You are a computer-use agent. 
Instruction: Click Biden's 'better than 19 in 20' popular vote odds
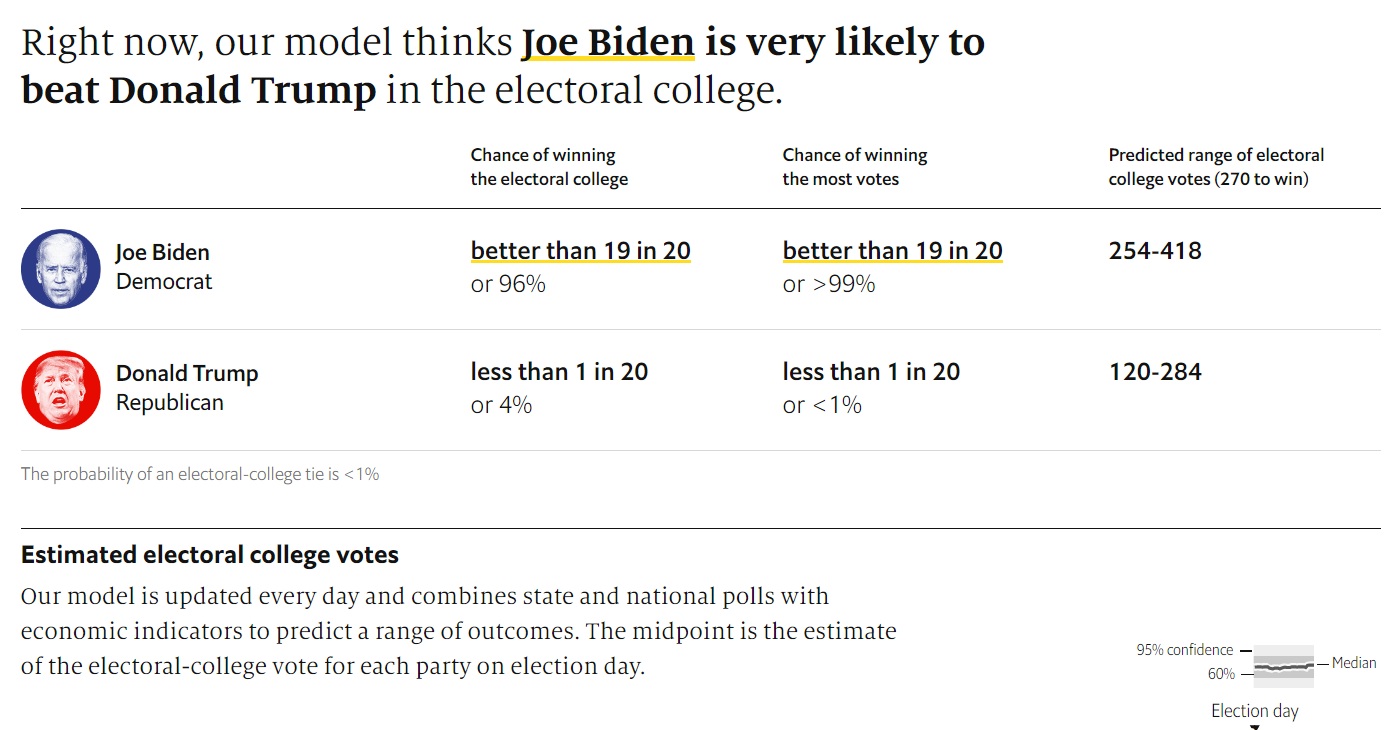pos(892,251)
